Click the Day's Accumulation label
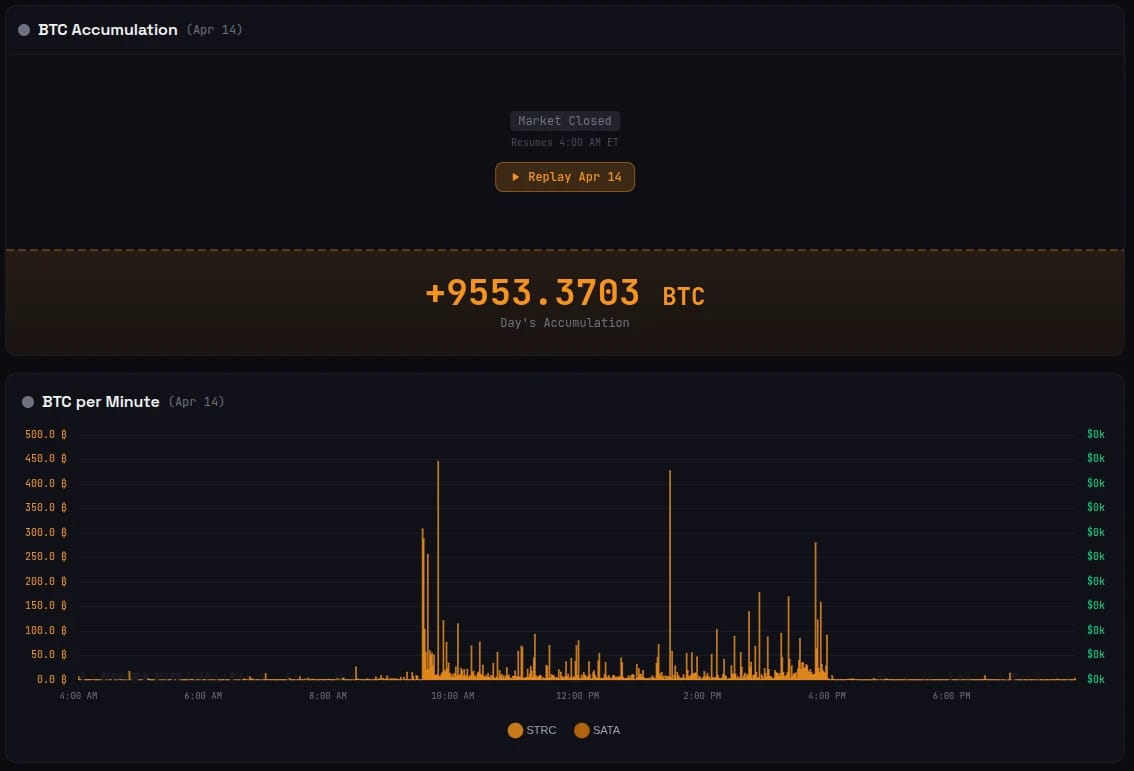The height and width of the screenshot is (771, 1134). pos(564,322)
